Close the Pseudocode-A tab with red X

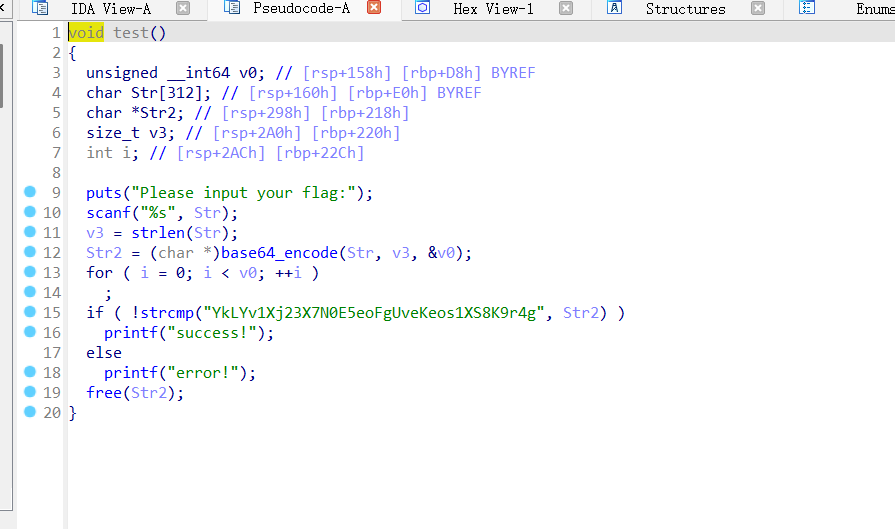374,7
